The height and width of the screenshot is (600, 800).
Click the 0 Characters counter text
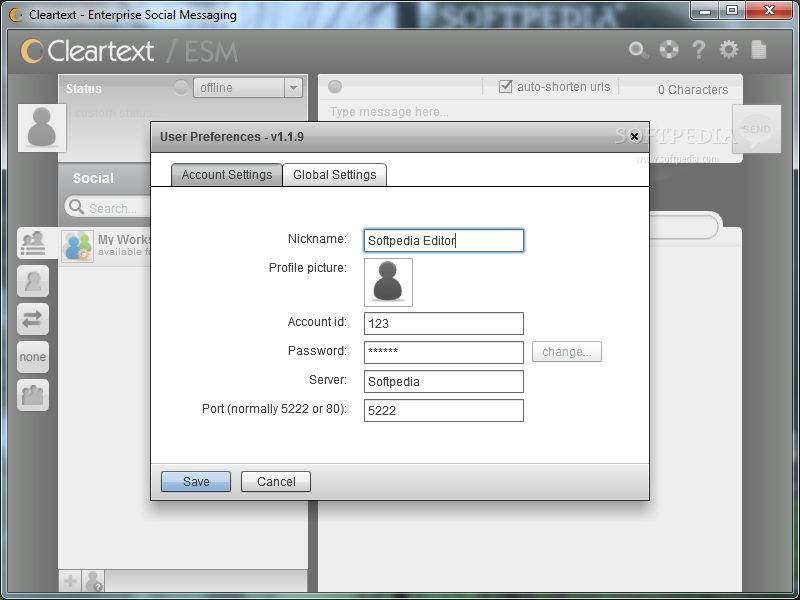click(693, 90)
